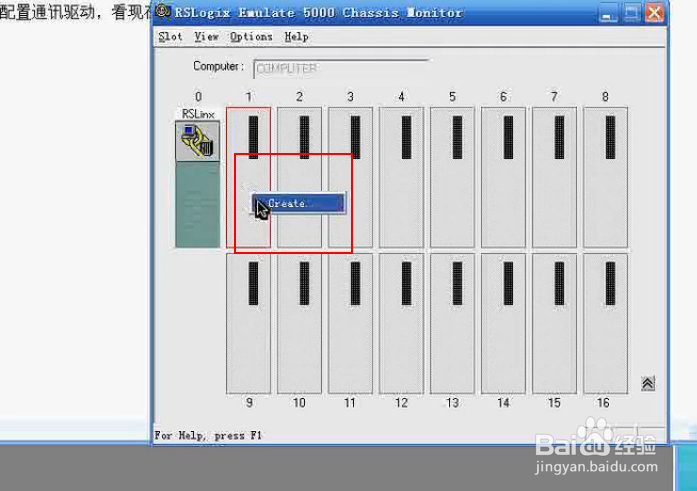Close the Chassis Monitor window

655,13
